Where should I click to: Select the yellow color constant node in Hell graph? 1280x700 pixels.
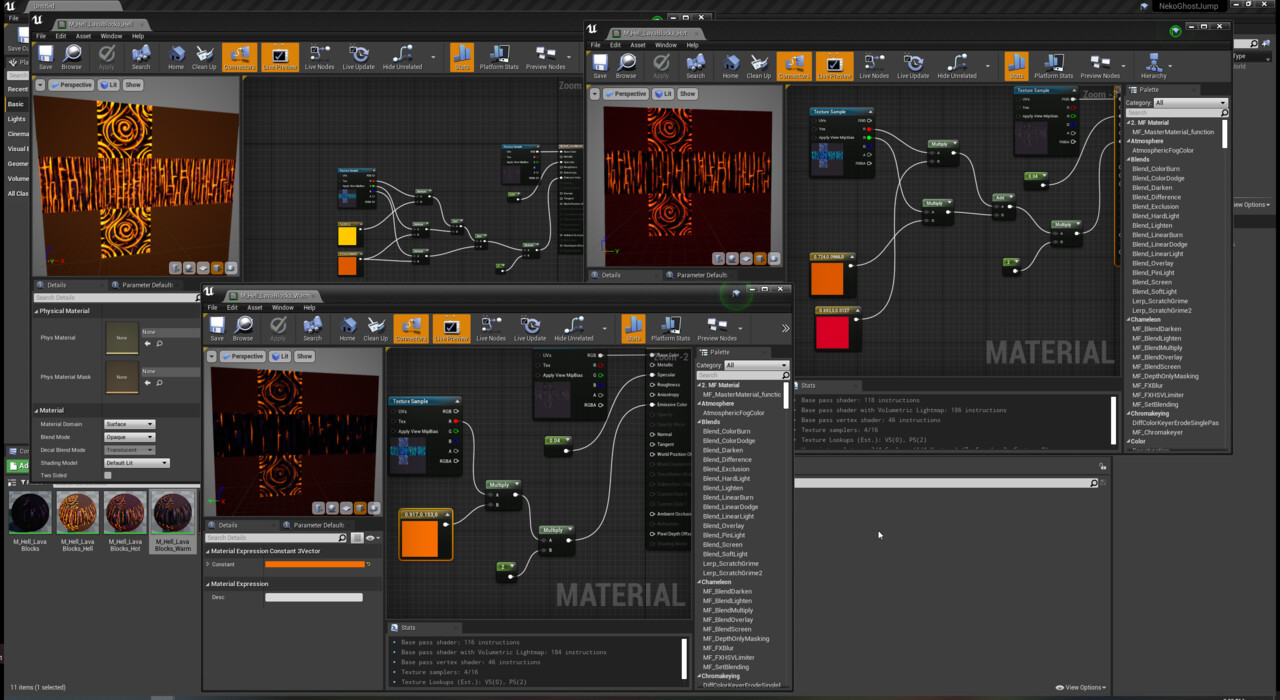[x=347, y=235]
